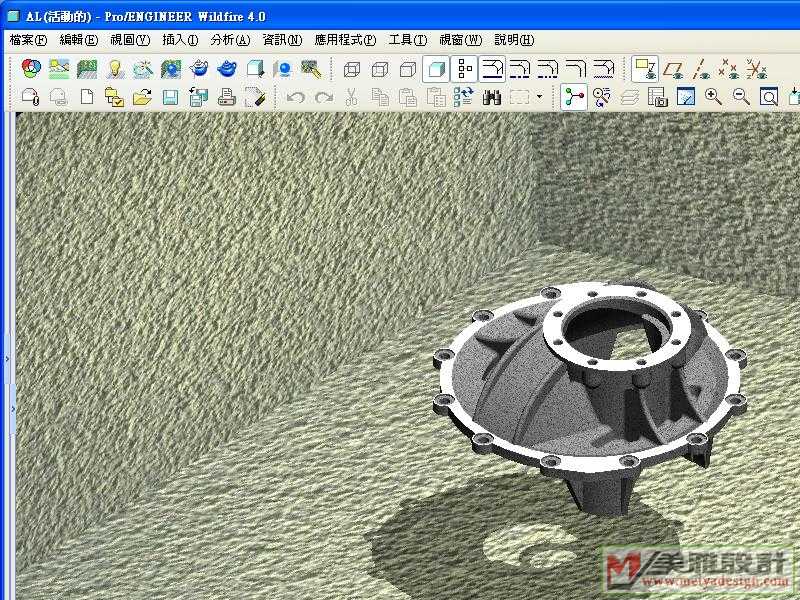Expand the left panel upper arrow handle
Image resolution: width=800 pixels, height=600 pixels.
click(7, 357)
